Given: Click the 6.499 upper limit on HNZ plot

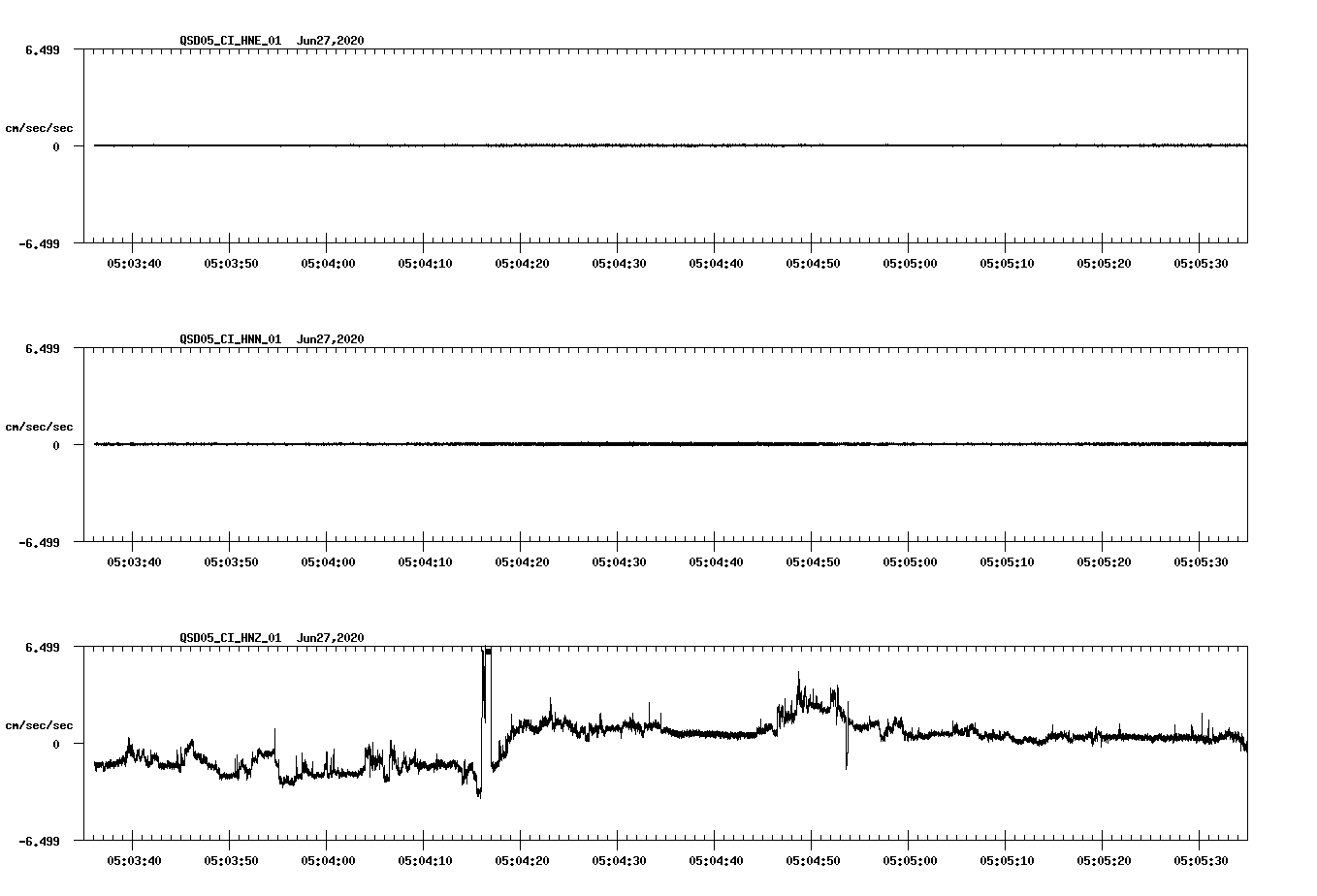Looking at the screenshot, I should tap(42, 647).
